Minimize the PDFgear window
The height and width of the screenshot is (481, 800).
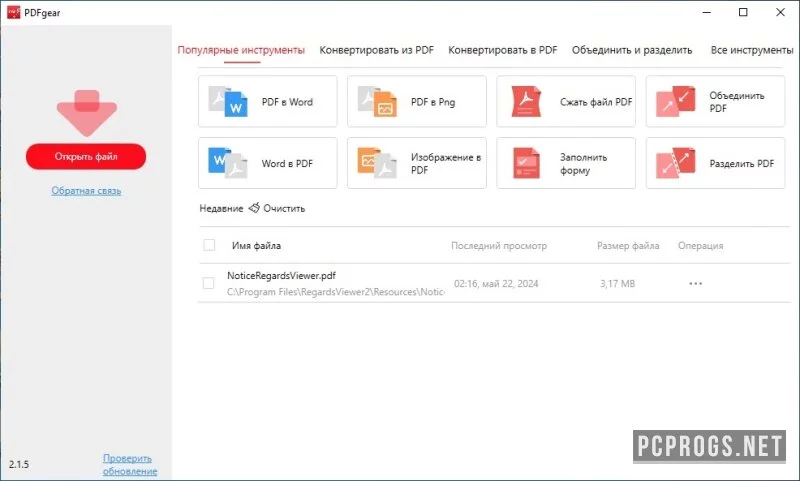[707, 12]
